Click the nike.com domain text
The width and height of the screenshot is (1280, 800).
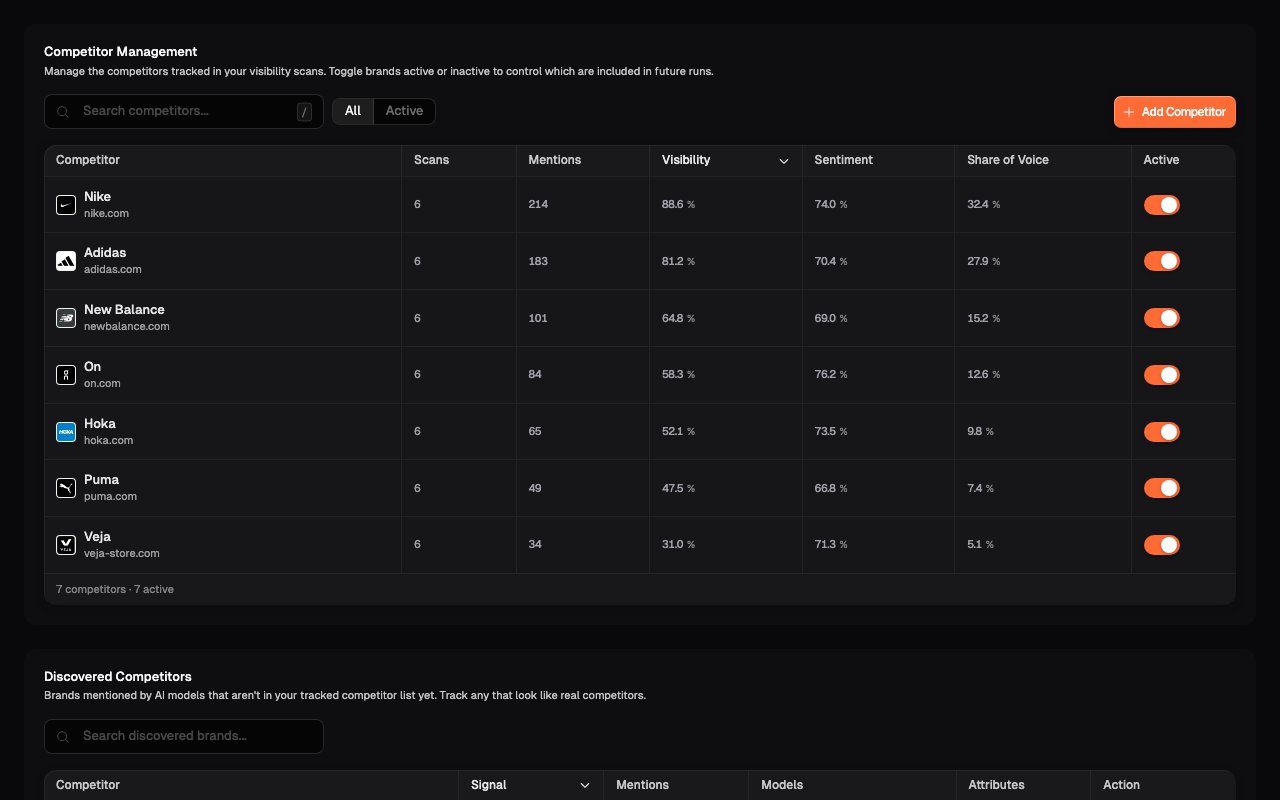pos(106,213)
